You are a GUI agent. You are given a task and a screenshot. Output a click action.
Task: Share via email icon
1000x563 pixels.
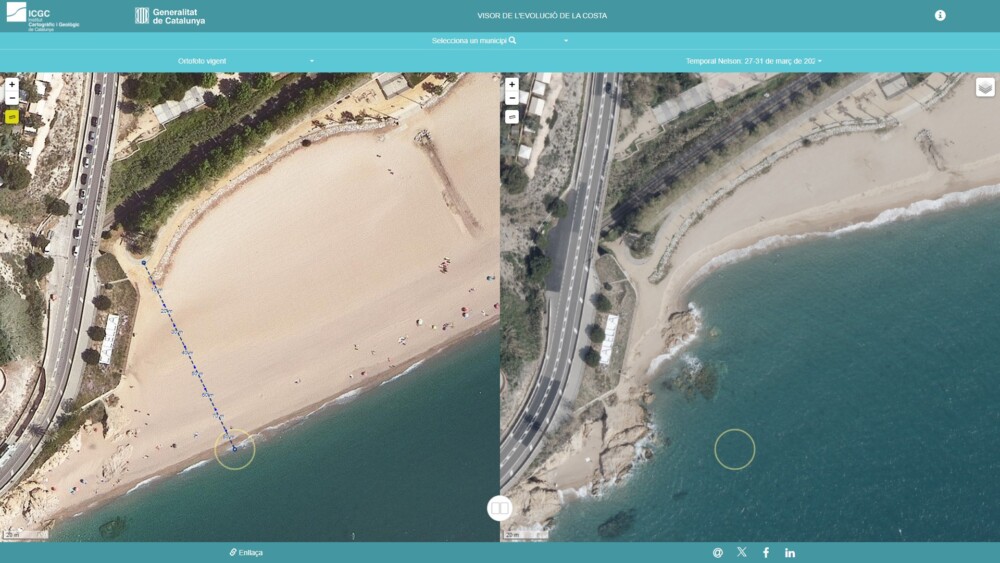(x=717, y=552)
